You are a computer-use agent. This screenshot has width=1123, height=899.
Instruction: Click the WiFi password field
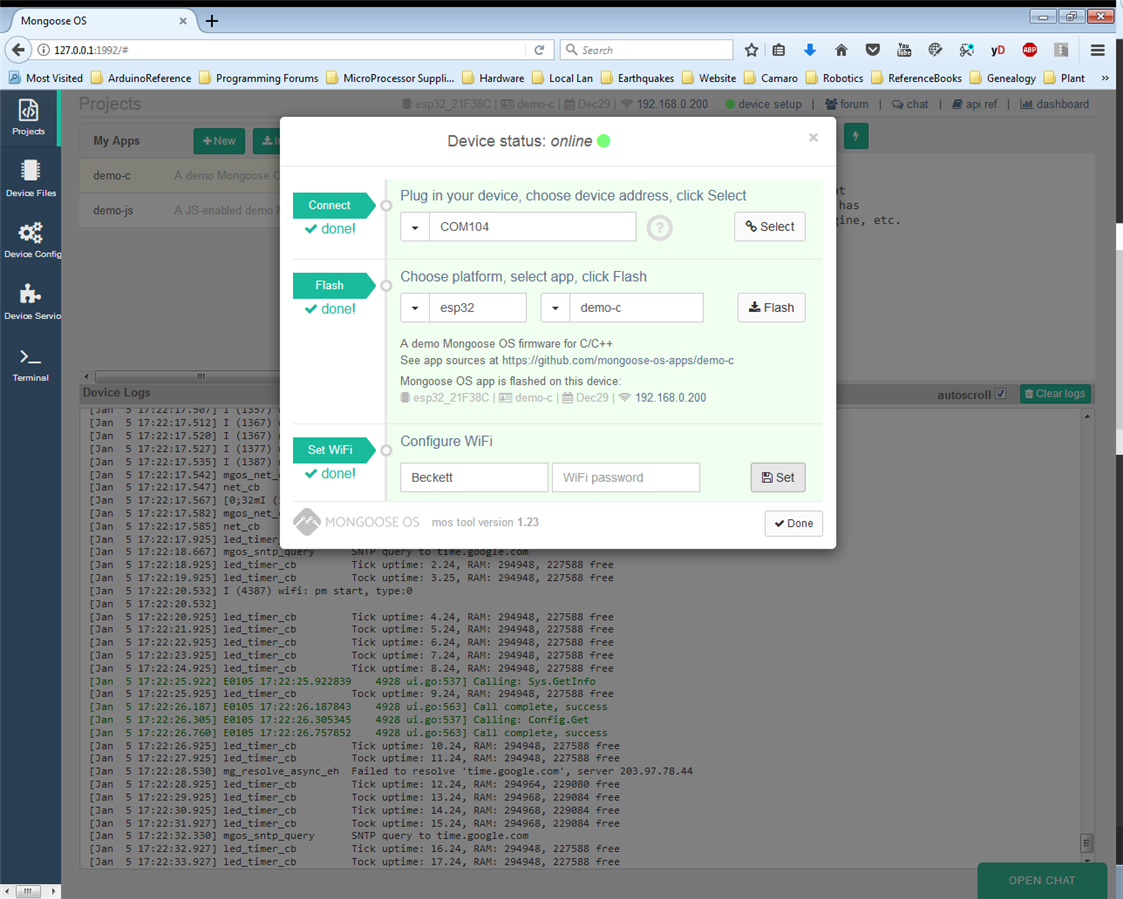pos(625,478)
